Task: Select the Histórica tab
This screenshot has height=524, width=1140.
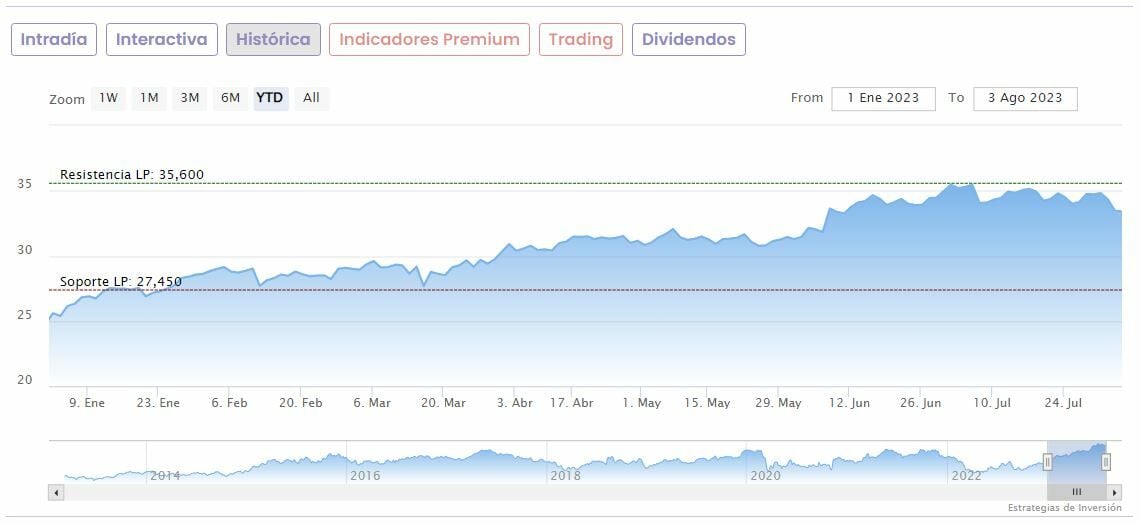Action: [x=273, y=40]
